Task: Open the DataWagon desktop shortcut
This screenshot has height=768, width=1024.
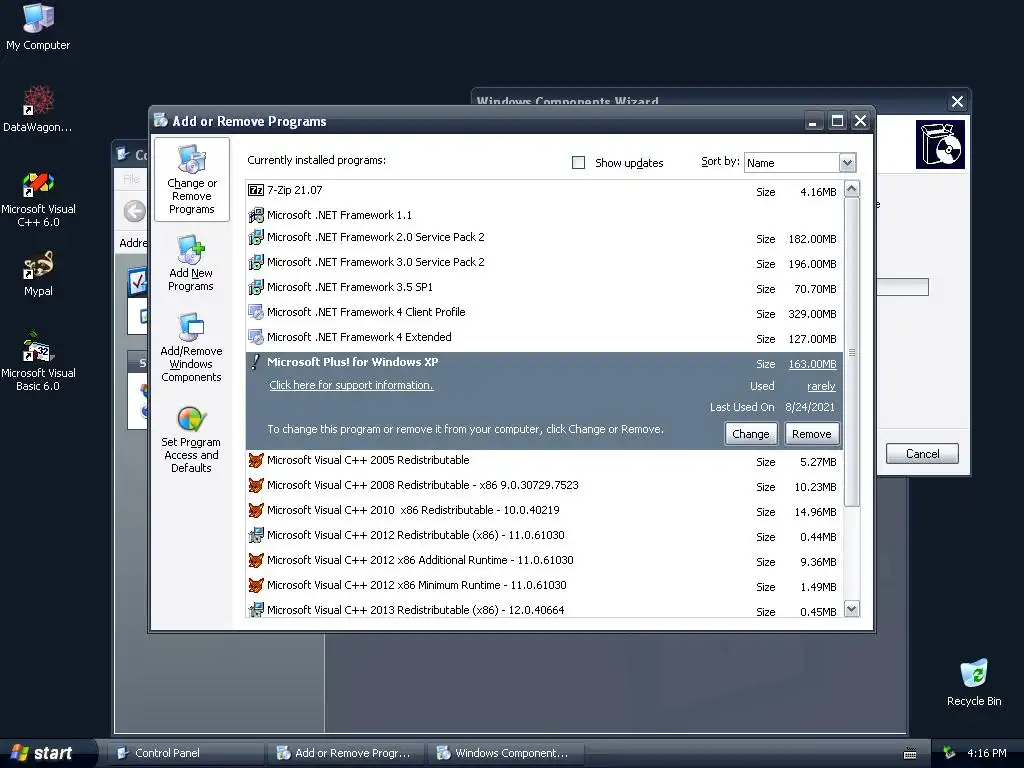Action: pos(38,108)
